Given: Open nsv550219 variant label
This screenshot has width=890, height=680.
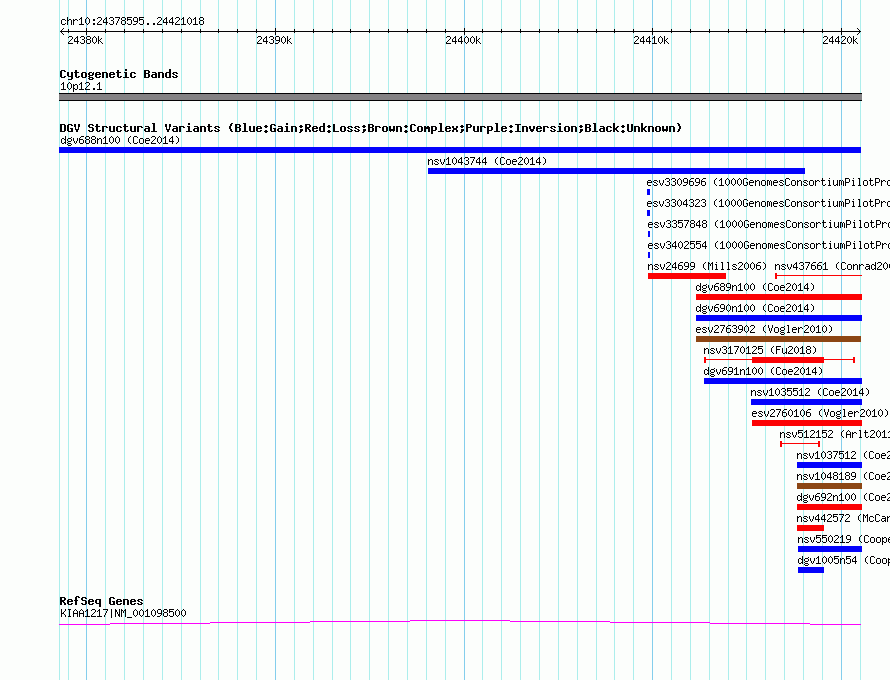Looking at the screenshot, I should point(843,539).
